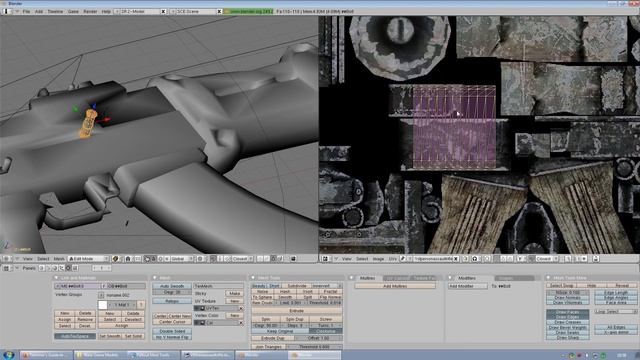Image resolution: width=640 pixels, height=360 pixels.
Task: Toggle Retopo option
Action: (172, 301)
